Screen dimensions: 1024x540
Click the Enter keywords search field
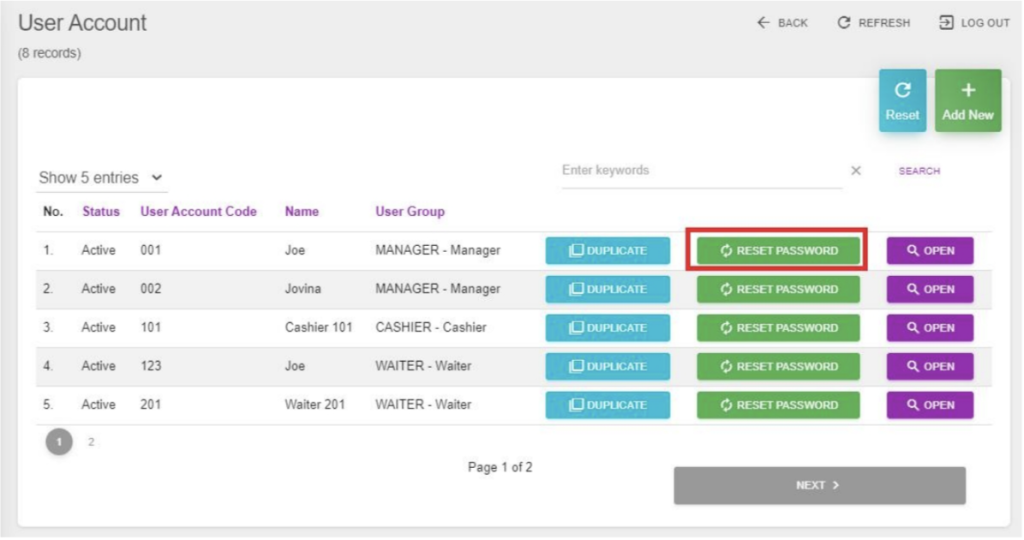click(x=700, y=171)
